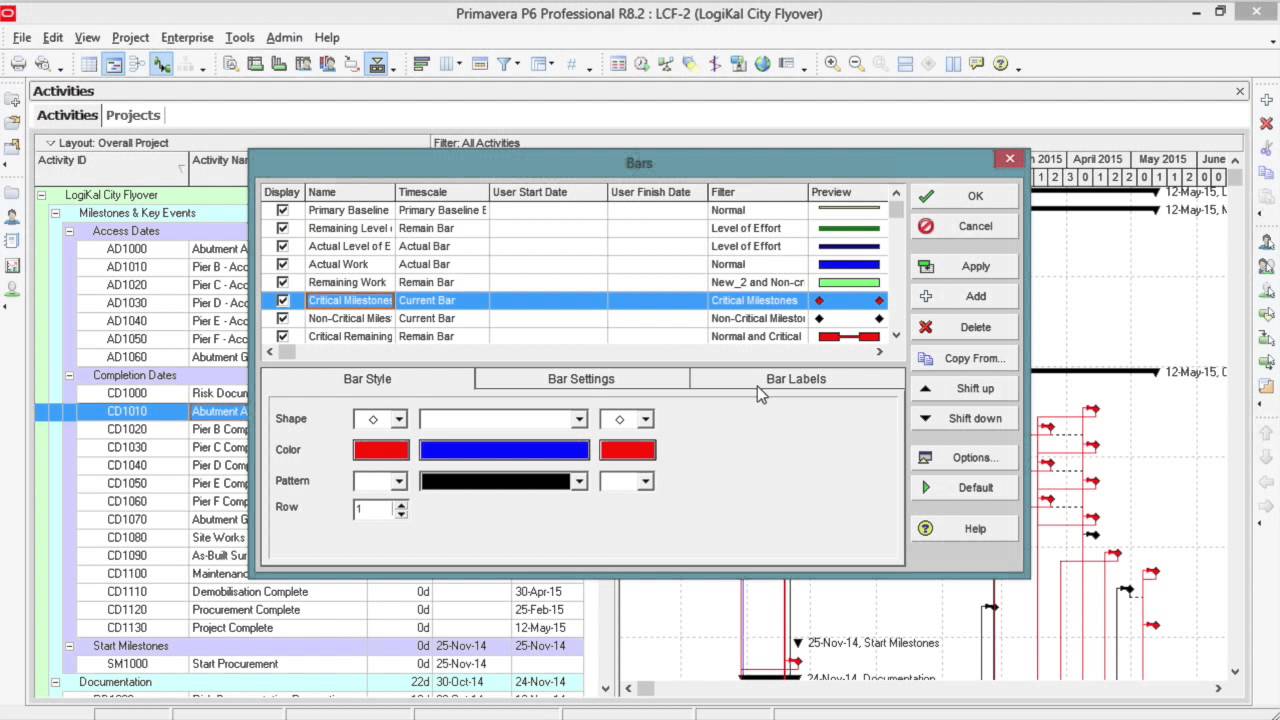Click the Filter funnel toolbar icon
The width and height of the screenshot is (1280, 720).
click(x=504, y=64)
